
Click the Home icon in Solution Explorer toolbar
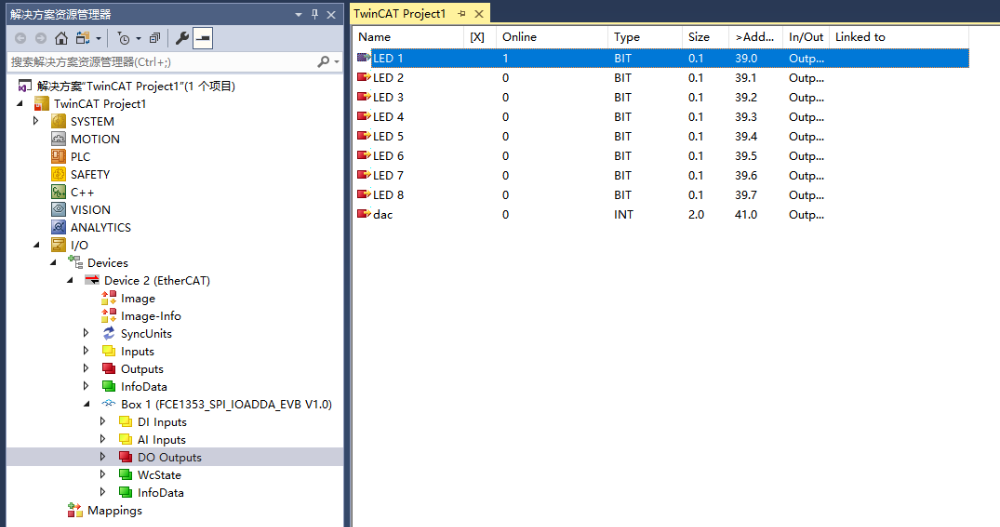pos(61,38)
